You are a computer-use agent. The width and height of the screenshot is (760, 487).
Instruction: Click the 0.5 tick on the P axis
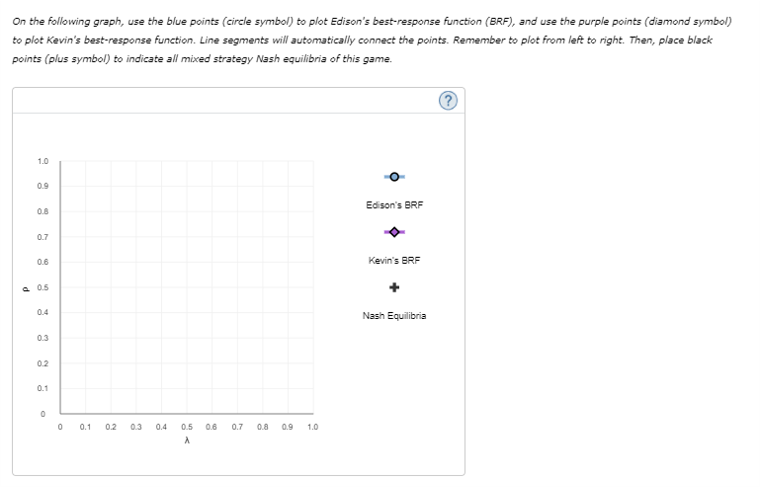[43, 287]
